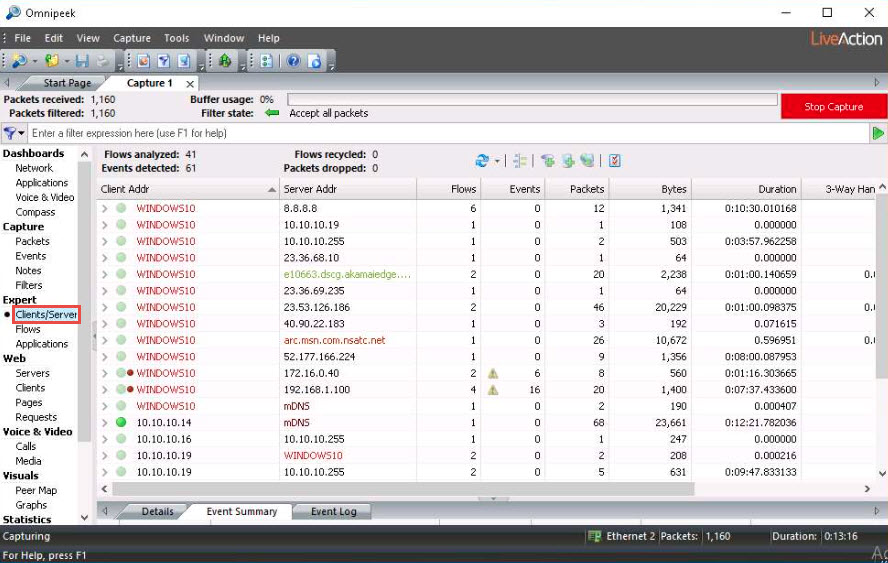Click the bright green dot of 10.10.10.14 row

121,423
